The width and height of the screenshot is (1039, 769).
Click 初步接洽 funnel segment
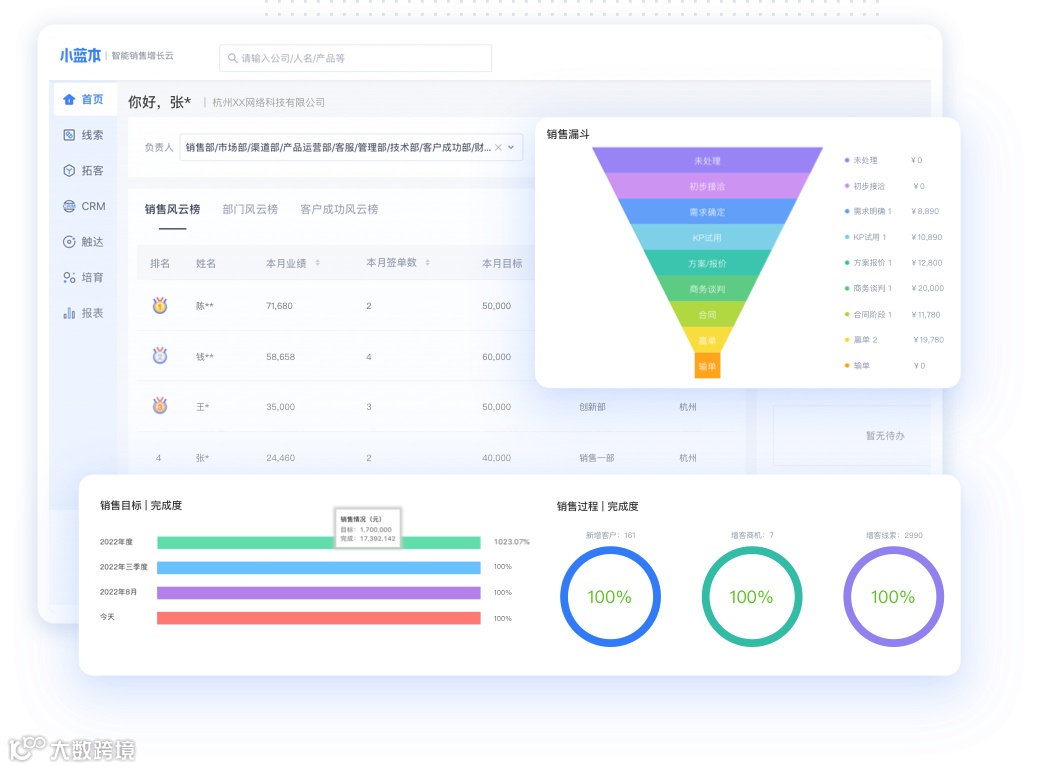tap(707, 186)
